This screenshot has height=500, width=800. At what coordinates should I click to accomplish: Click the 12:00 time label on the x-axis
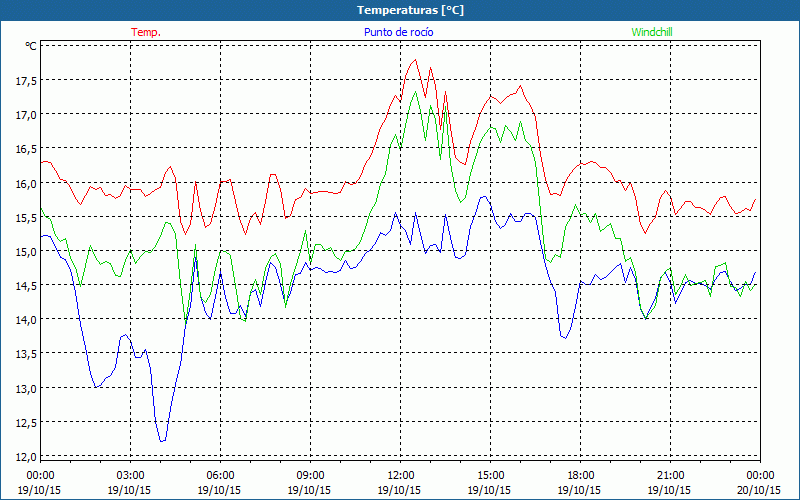coord(400,476)
